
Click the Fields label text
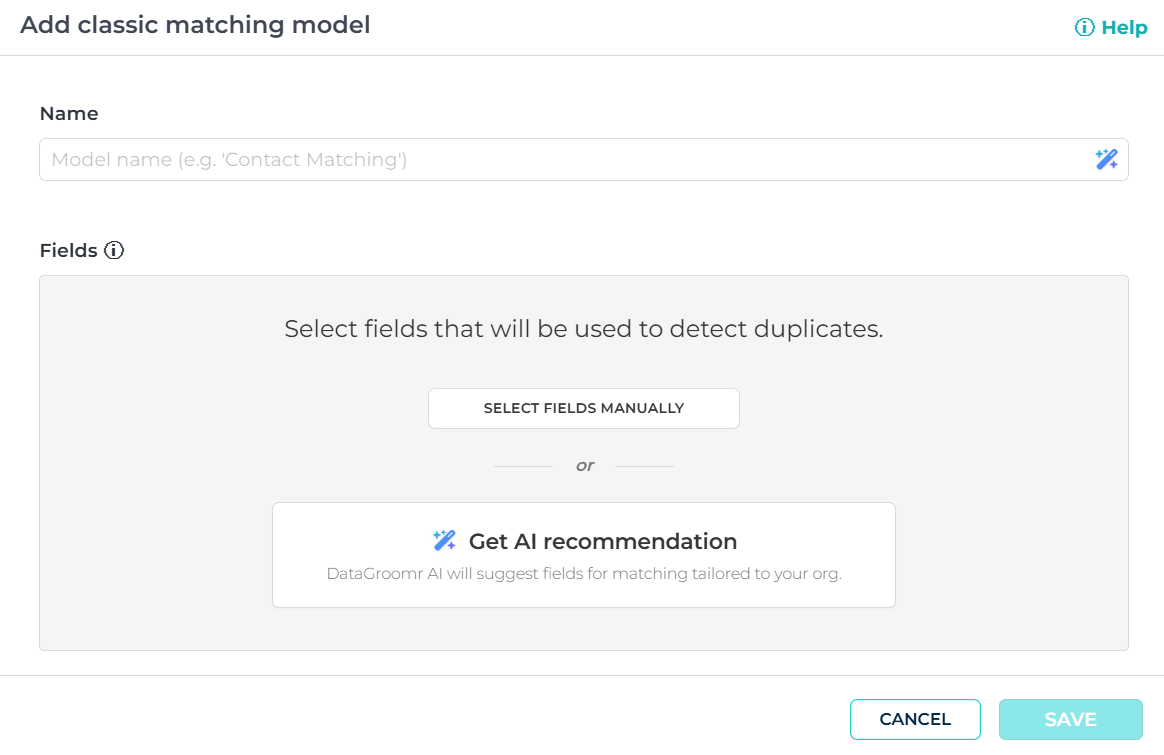pos(68,250)
